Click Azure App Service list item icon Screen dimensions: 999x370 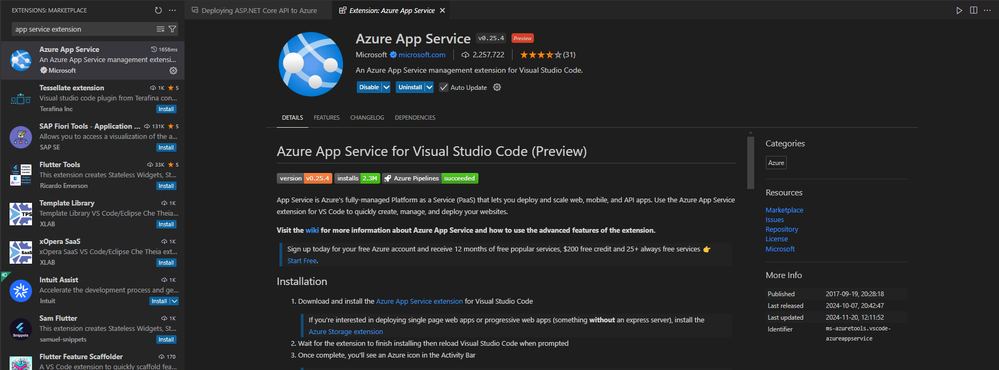[20, 60]
